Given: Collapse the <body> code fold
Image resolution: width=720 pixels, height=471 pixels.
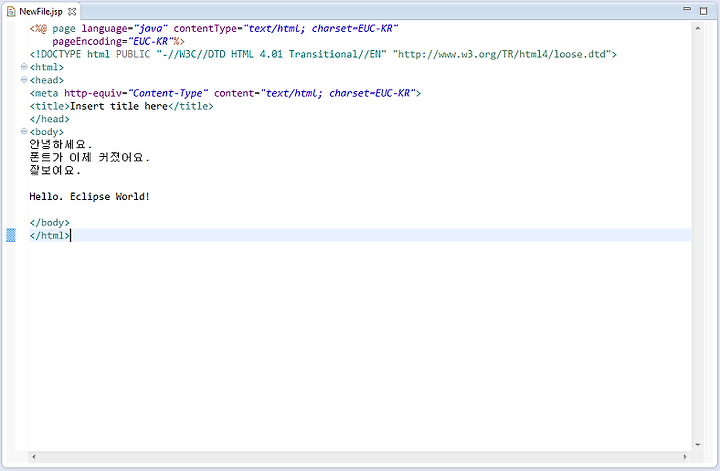Looking at the screenshot, I should (24, 131).
